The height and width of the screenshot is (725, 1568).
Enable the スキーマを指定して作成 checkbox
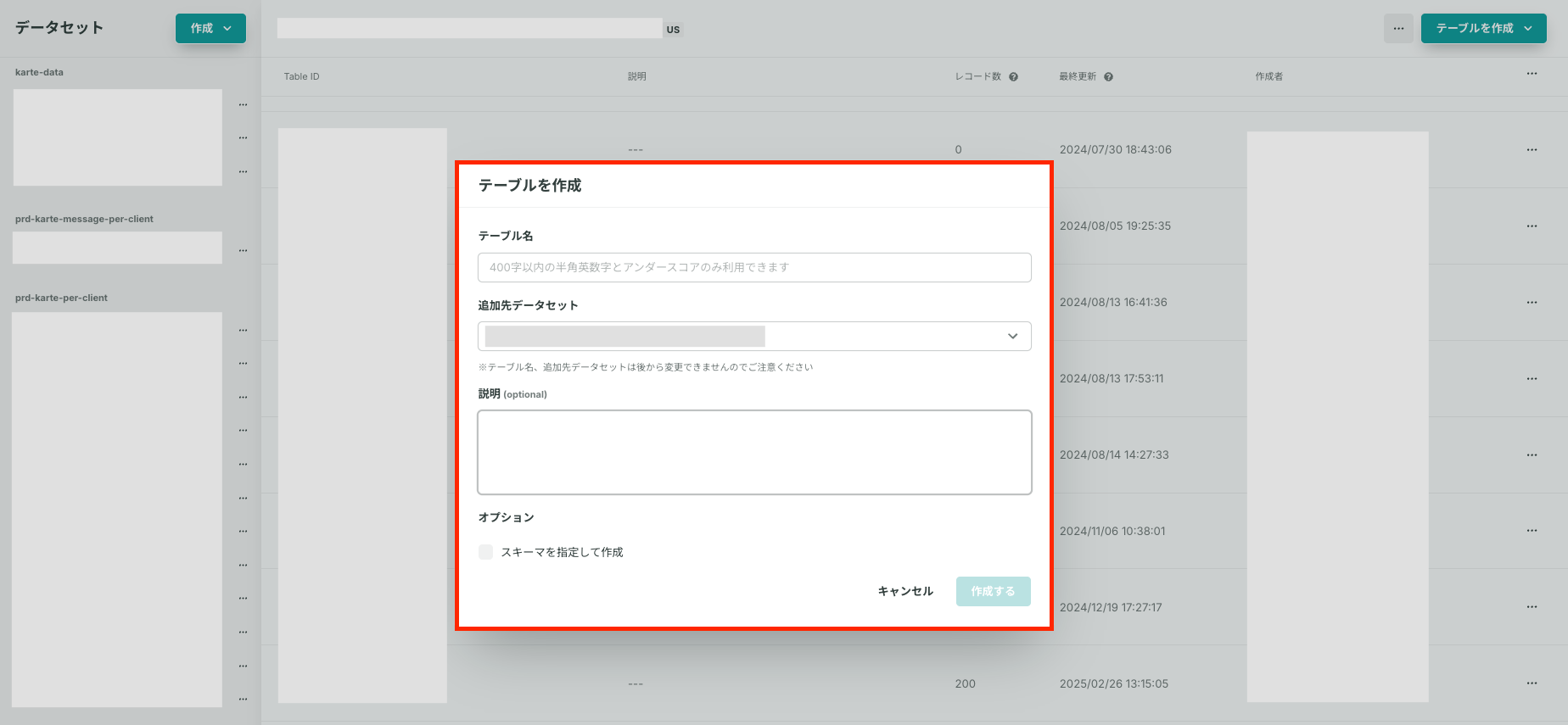click(x=485, y=552)
